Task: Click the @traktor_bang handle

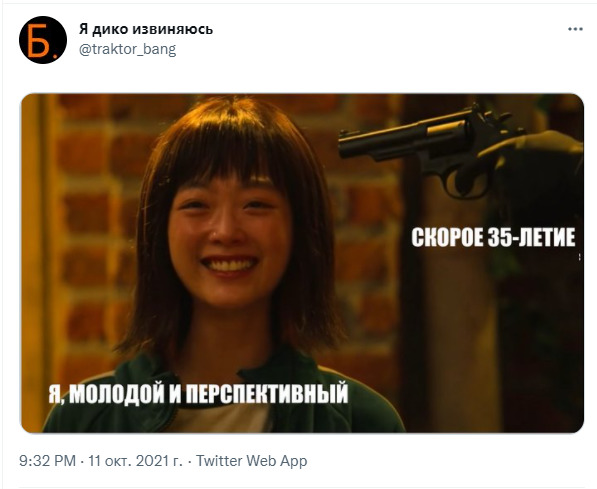Action: click(128, 49)
